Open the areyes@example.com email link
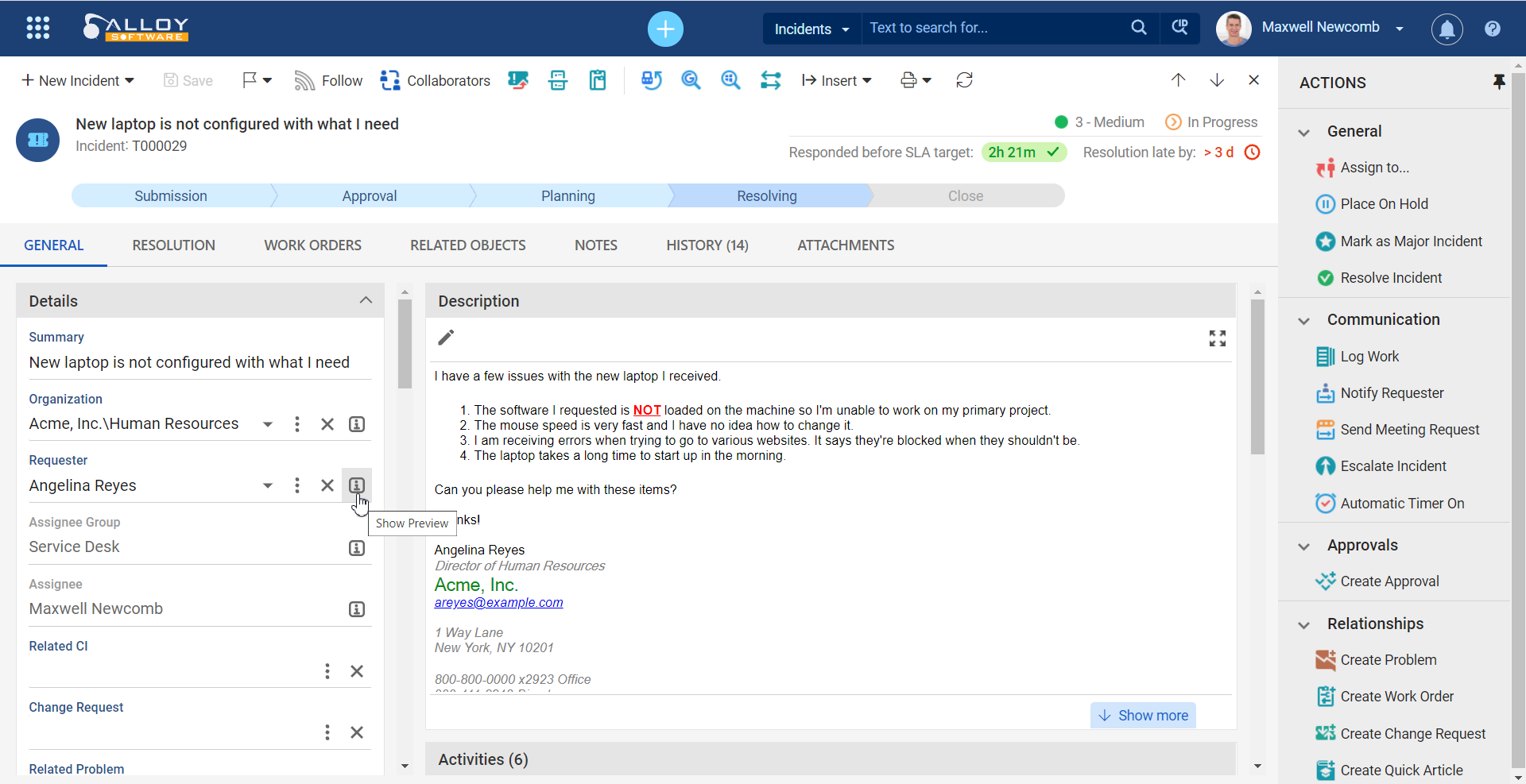This screenshot has height=784, width=1526. [x=498, y=602]
